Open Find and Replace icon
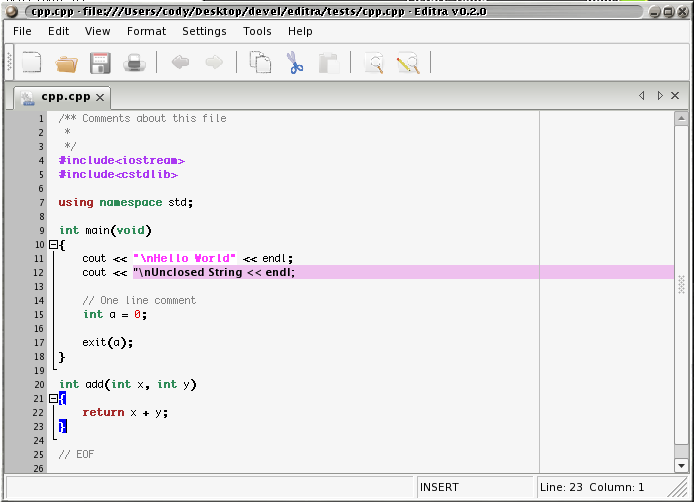This screenshot has width=694, height=502. (407, 64)
